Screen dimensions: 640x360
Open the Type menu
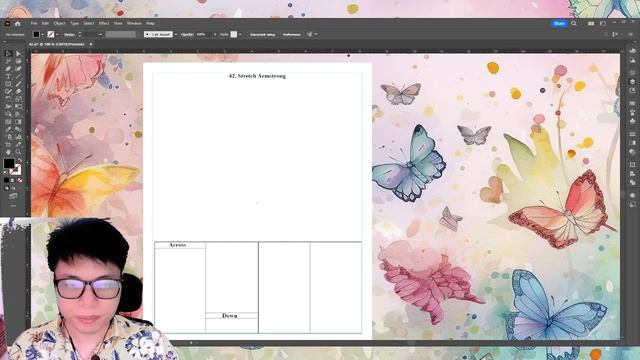(x=74, y=24)
